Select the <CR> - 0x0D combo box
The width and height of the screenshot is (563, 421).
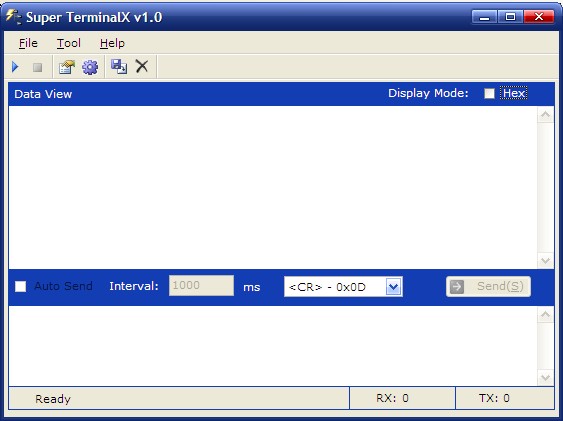(x=343, y=287)
